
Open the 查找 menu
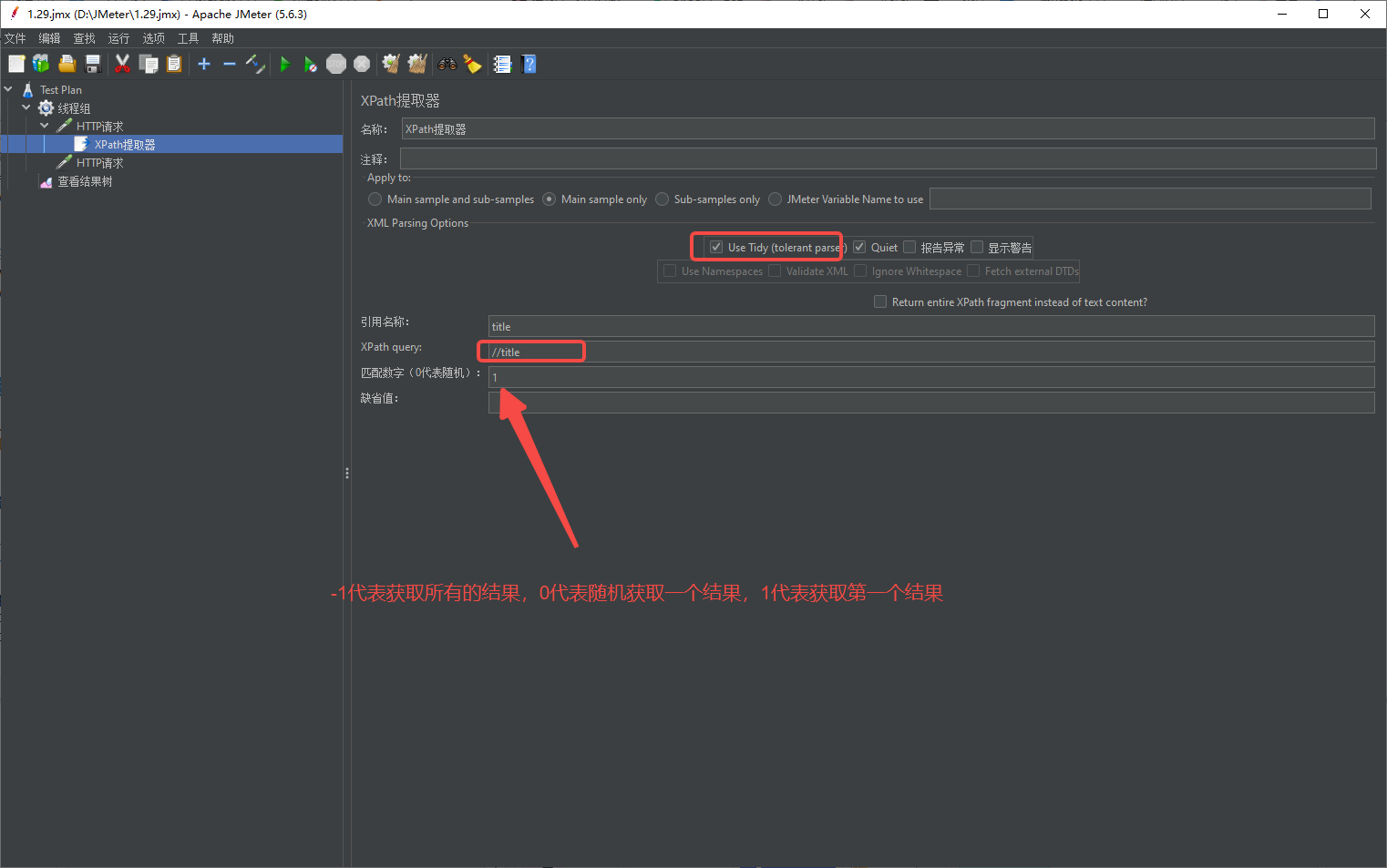[x=84, y=38]
